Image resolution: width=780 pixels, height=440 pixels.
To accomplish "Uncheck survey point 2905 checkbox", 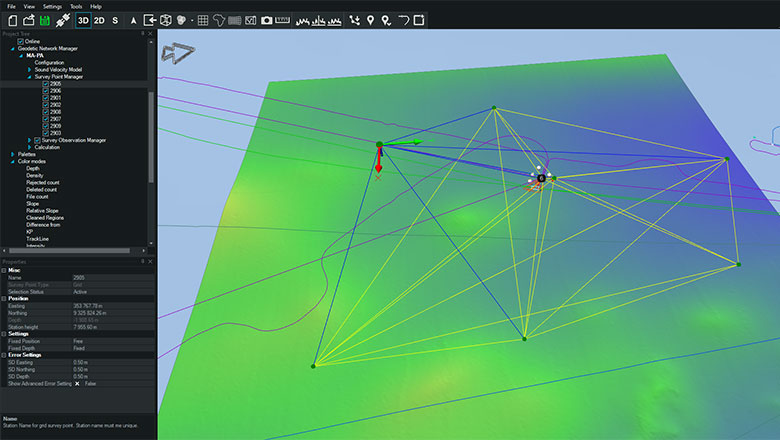I will click(46, 84).
